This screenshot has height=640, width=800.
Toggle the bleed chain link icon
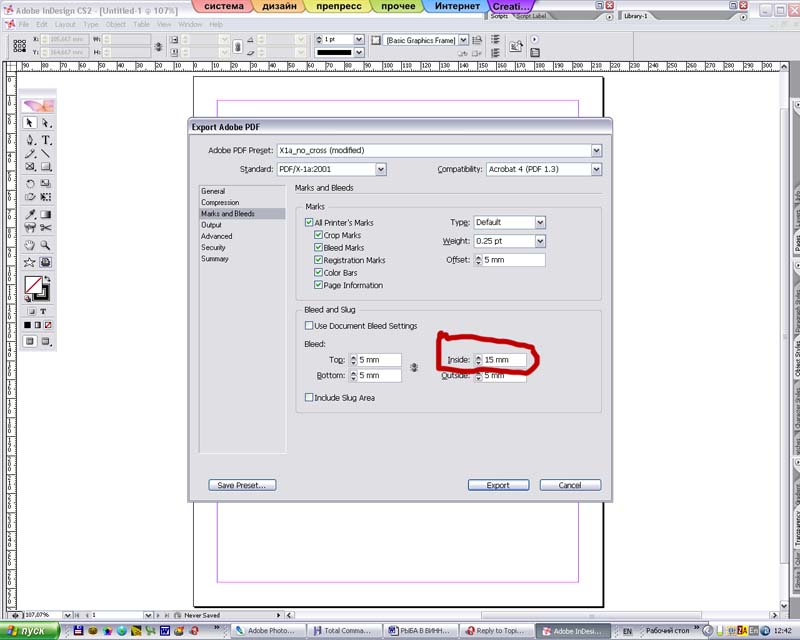pyautogui.click(x=414, y=367)
